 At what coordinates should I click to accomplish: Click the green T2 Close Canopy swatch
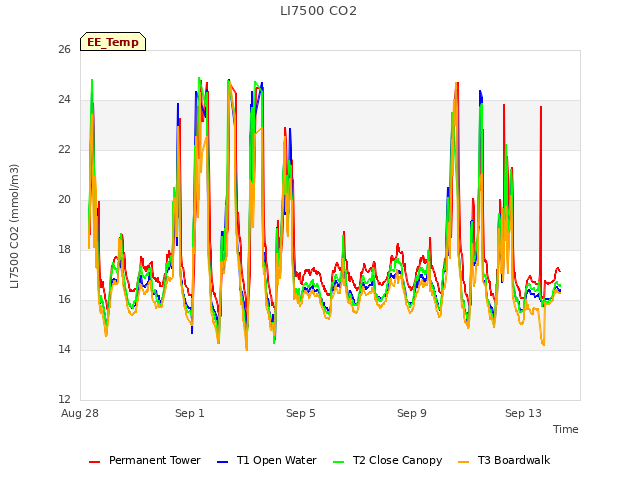click(x=338, y=462)
